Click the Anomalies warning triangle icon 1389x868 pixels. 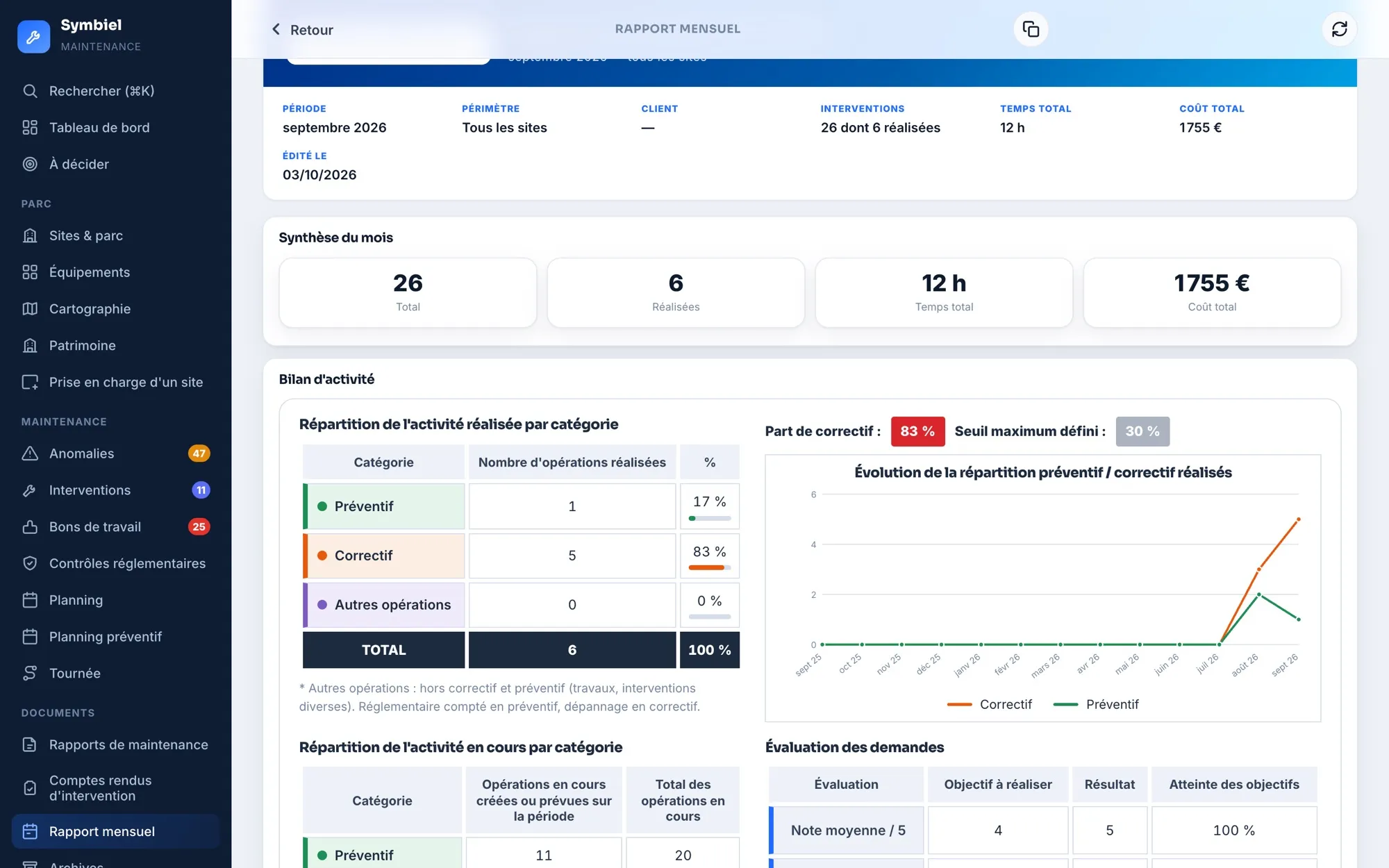pos(30,453)
